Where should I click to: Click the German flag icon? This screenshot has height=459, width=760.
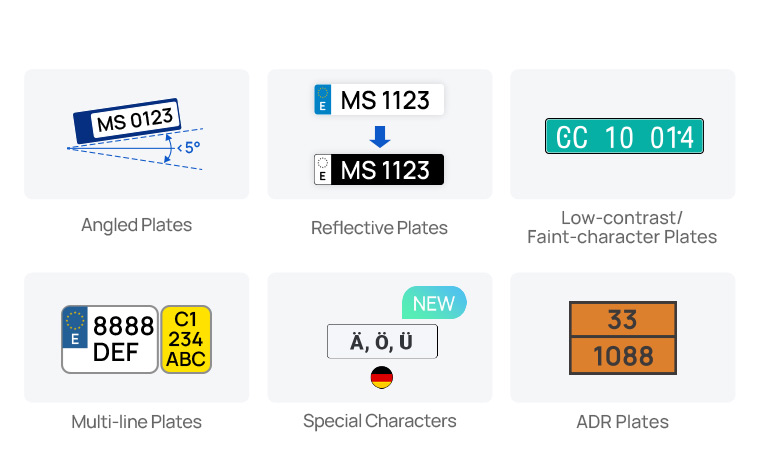click(381, 377)
